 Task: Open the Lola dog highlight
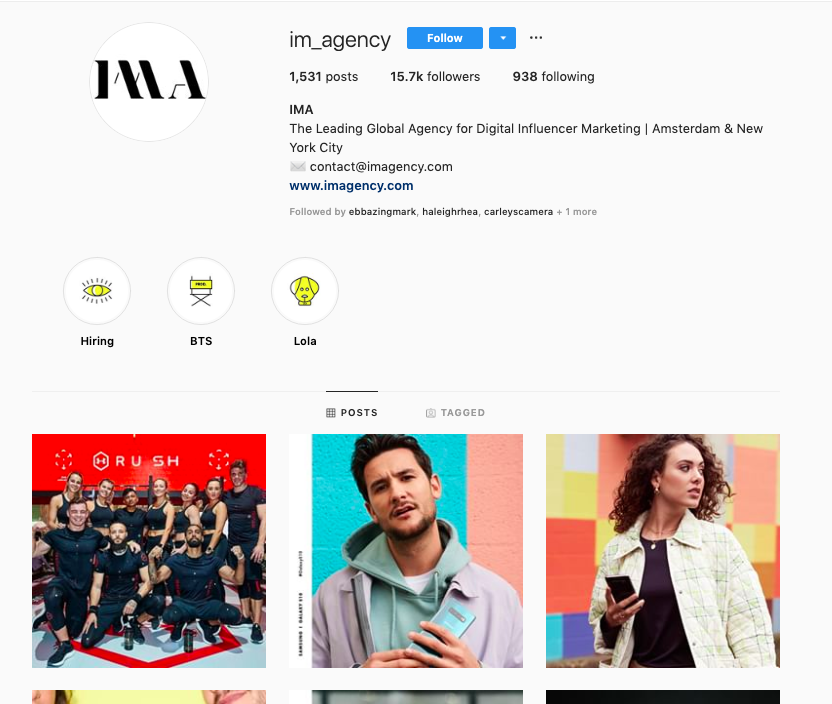point(305,291)
